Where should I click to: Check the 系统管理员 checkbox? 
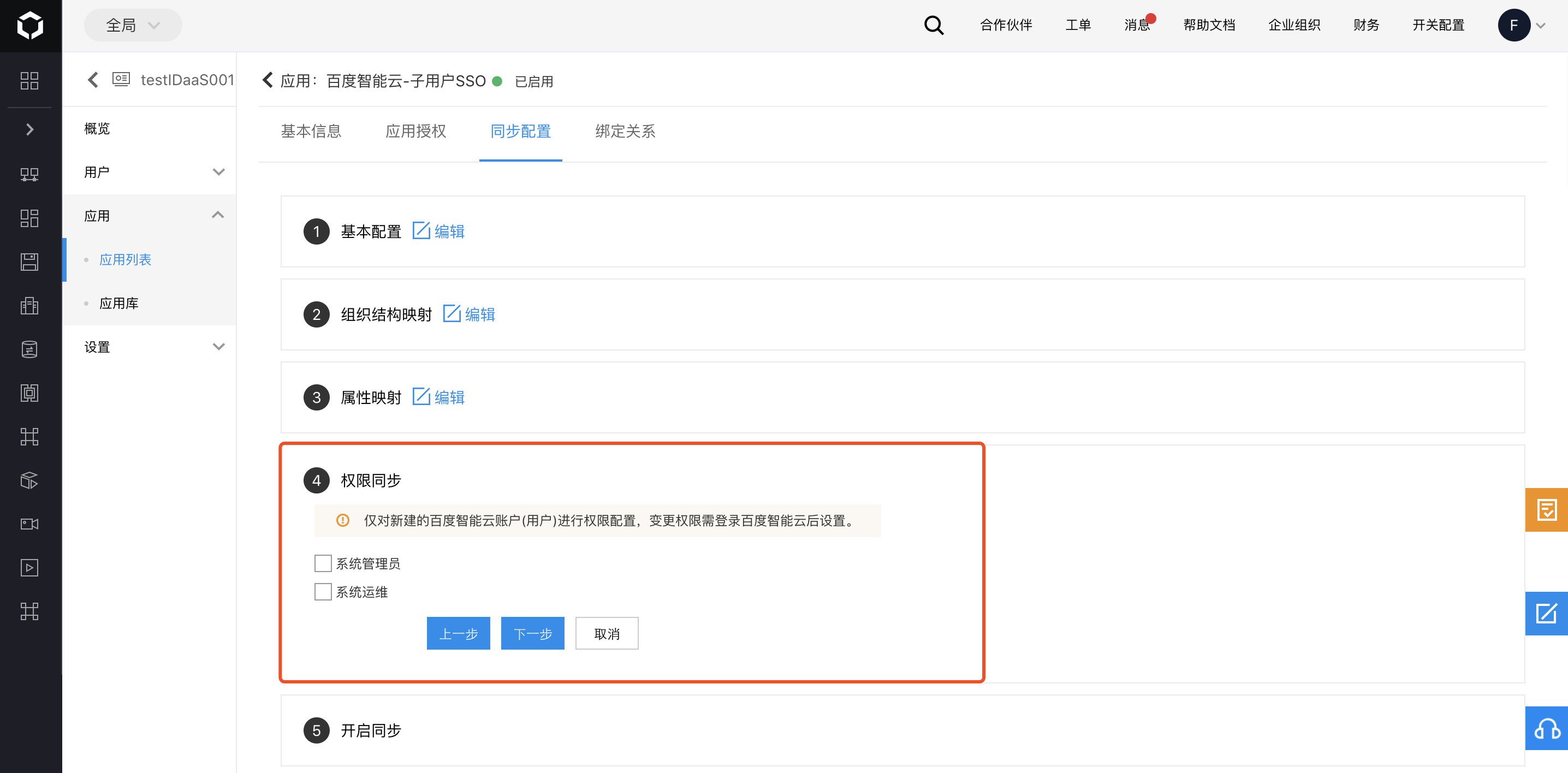tap(323, 563)
